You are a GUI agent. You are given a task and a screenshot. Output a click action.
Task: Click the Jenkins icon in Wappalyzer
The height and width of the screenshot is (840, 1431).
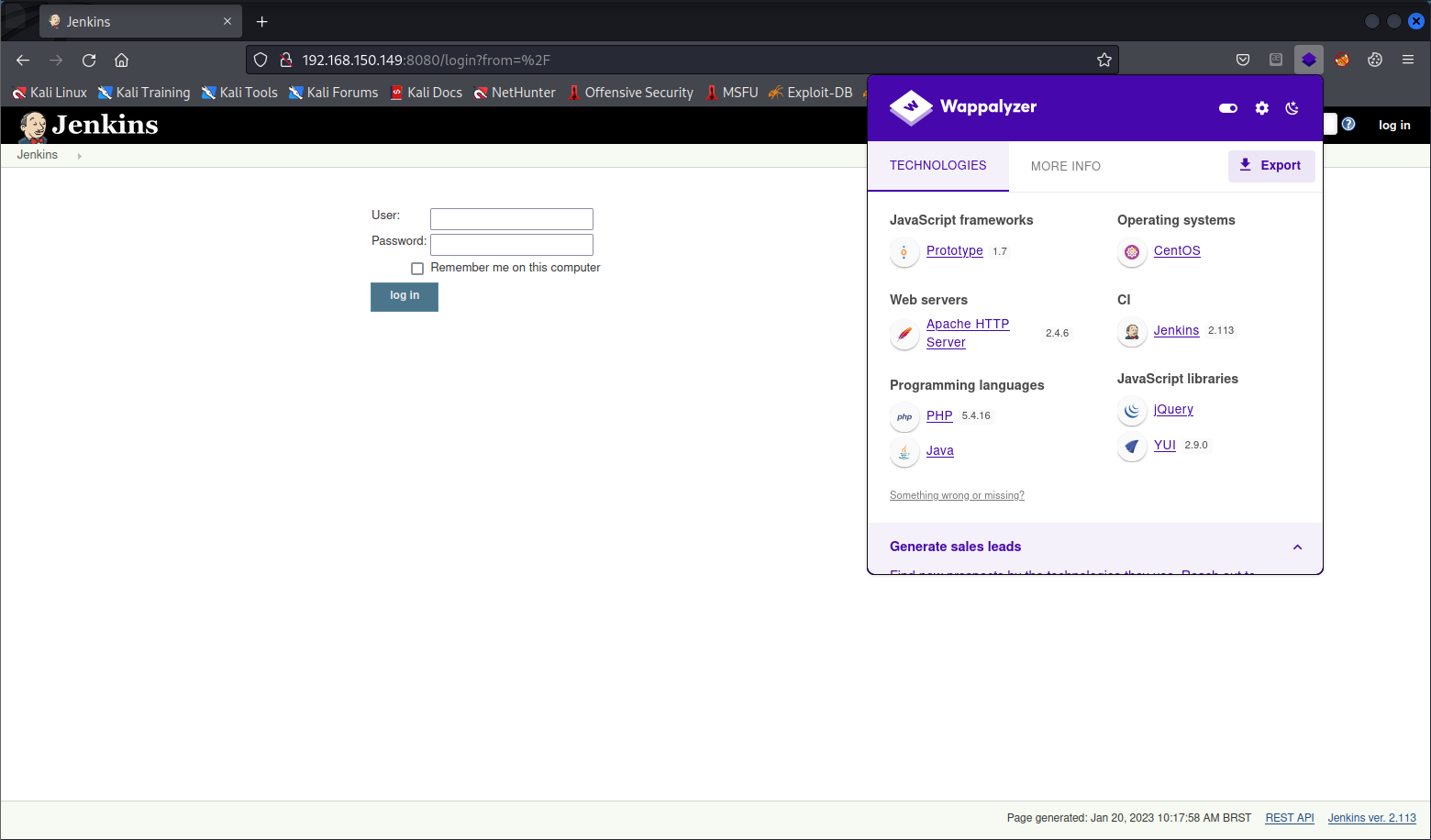[x=1132, y=332]
